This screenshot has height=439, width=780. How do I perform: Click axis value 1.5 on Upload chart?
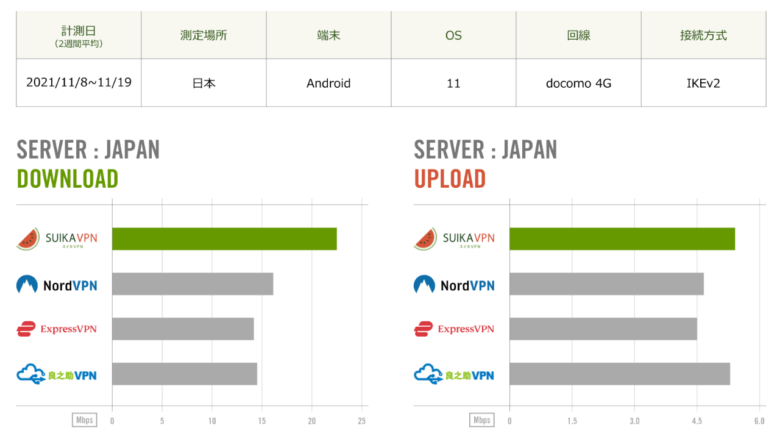[572, 421]
